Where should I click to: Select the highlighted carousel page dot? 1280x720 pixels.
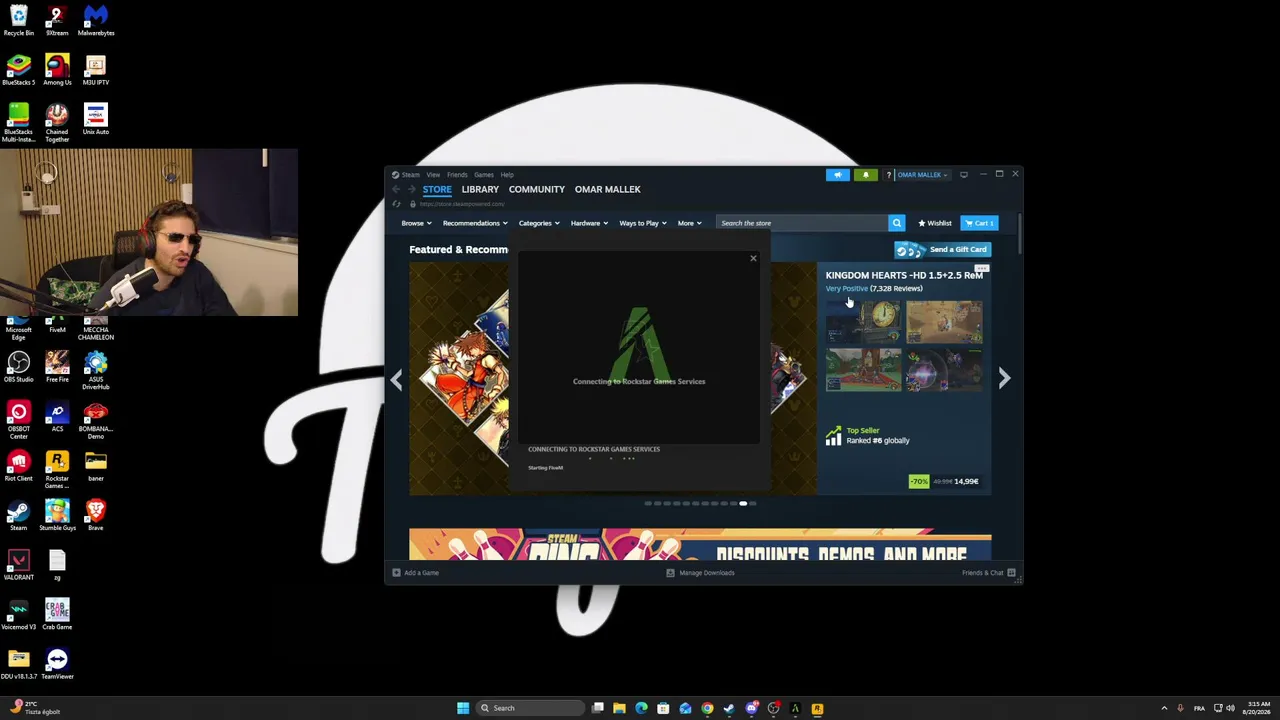pos(743,504)
